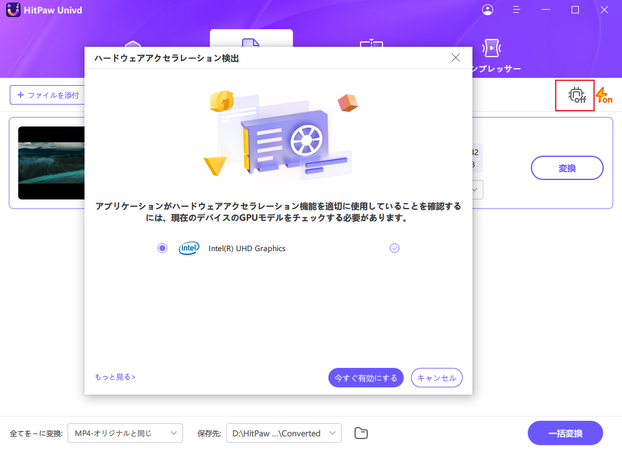The width and height of the screenshot is (622, 450).
Task: Click the 変換 button for the video
Action: point(566,168)
